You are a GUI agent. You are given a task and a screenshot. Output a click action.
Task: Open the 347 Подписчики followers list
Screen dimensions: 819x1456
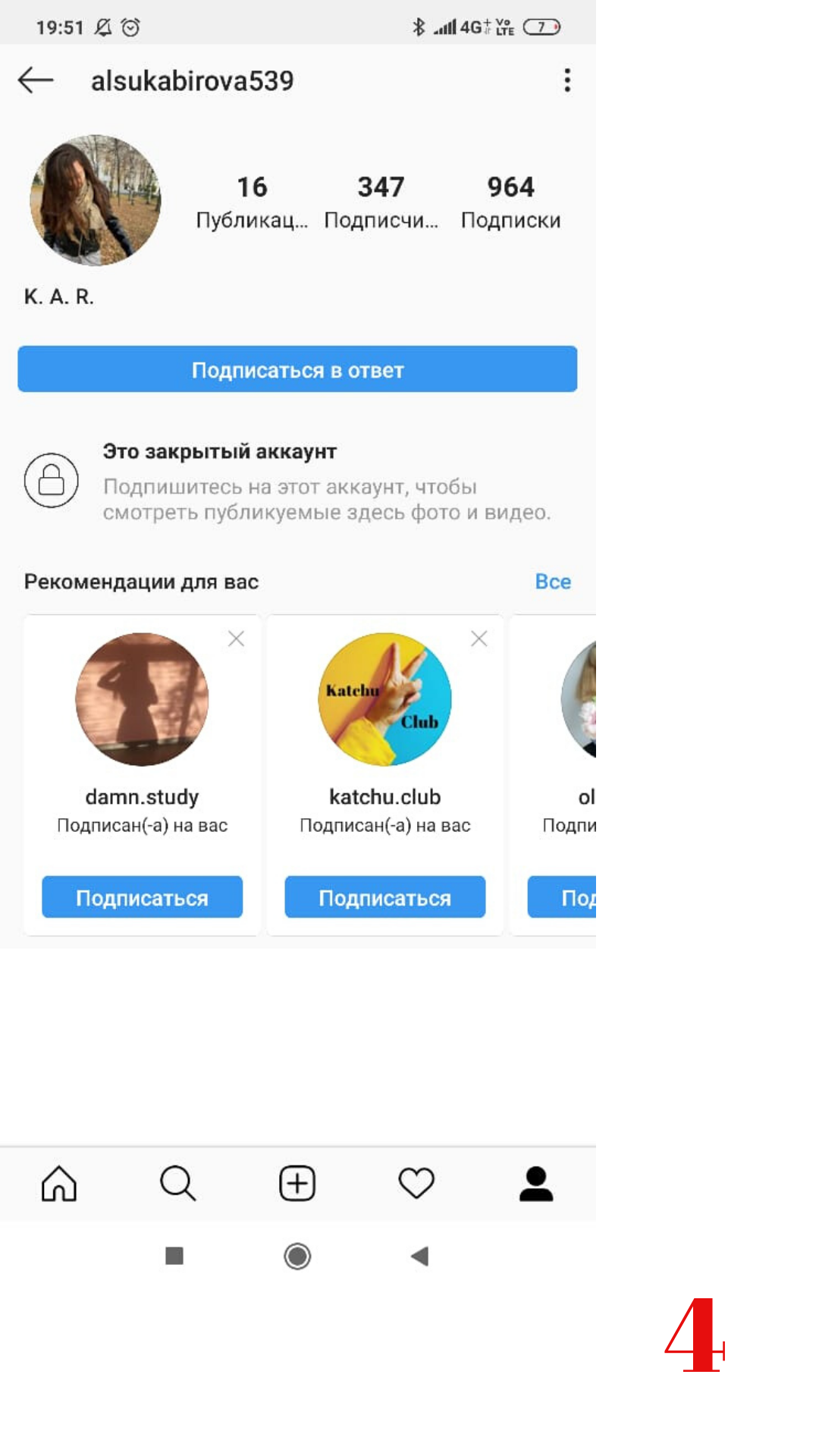(x=381, y=202)
